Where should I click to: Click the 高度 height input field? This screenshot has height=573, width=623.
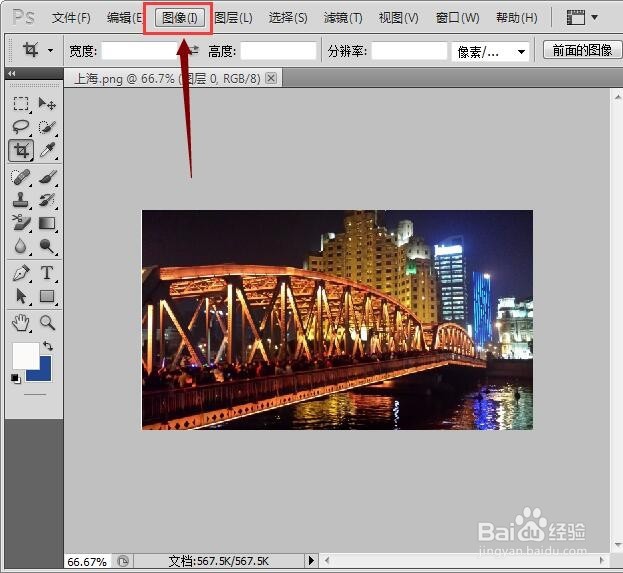tap(279, 51)
